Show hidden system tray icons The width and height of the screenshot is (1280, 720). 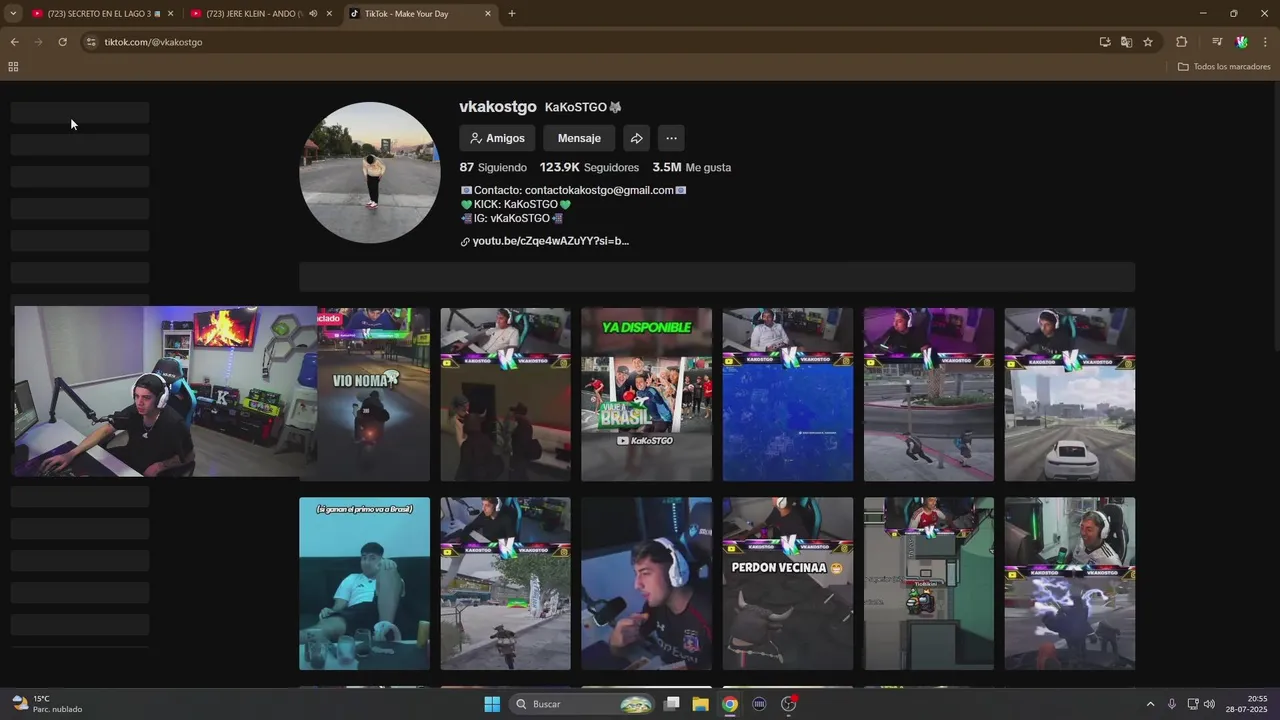tap(1150, 704)
